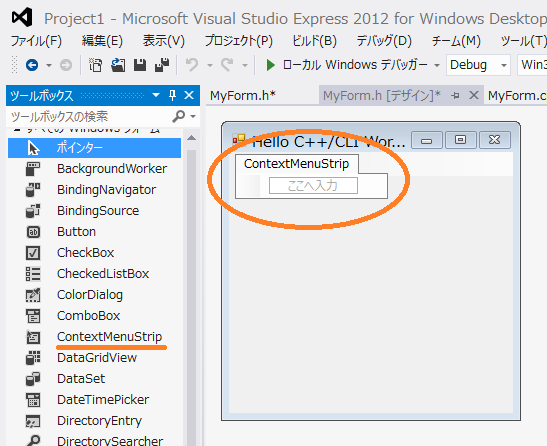Select the DateTimePicker toolbox item
Image resolution: width=547 pixels, height=446 pixels.
click(95, 400)
